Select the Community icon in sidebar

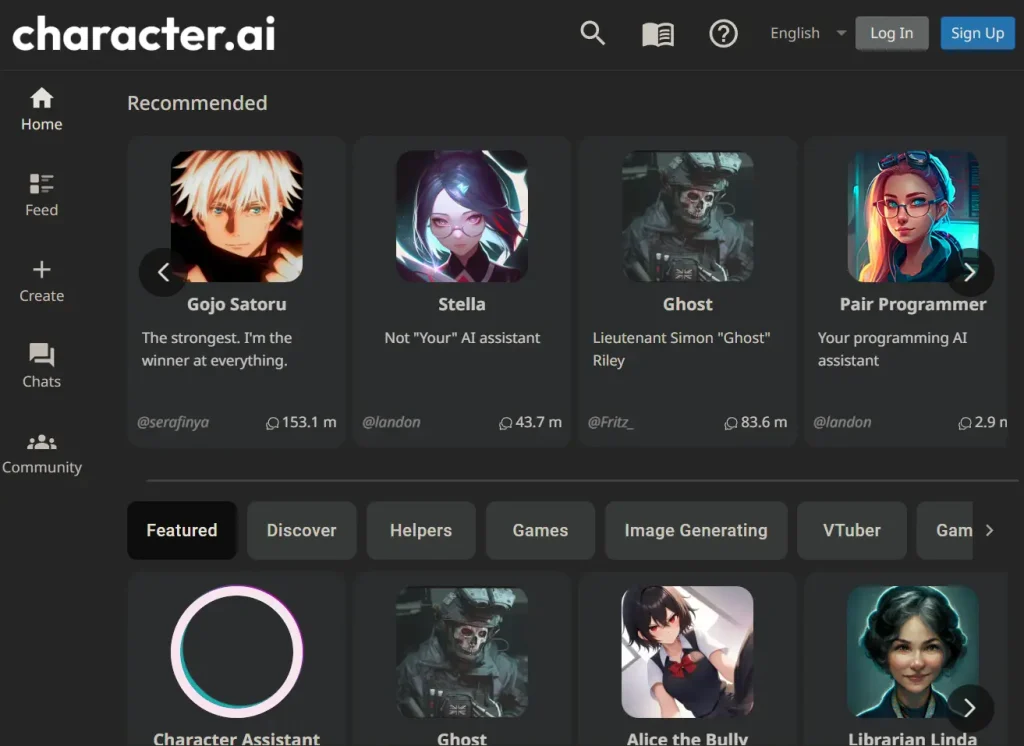pyautogui.click(x=42, y=450)
